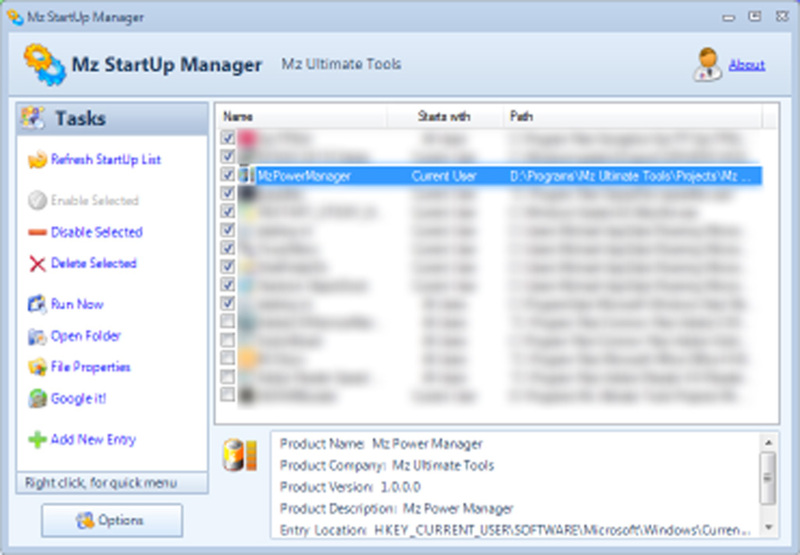Click the Product Name: Mz Power Manager line

tap(381, 444)
